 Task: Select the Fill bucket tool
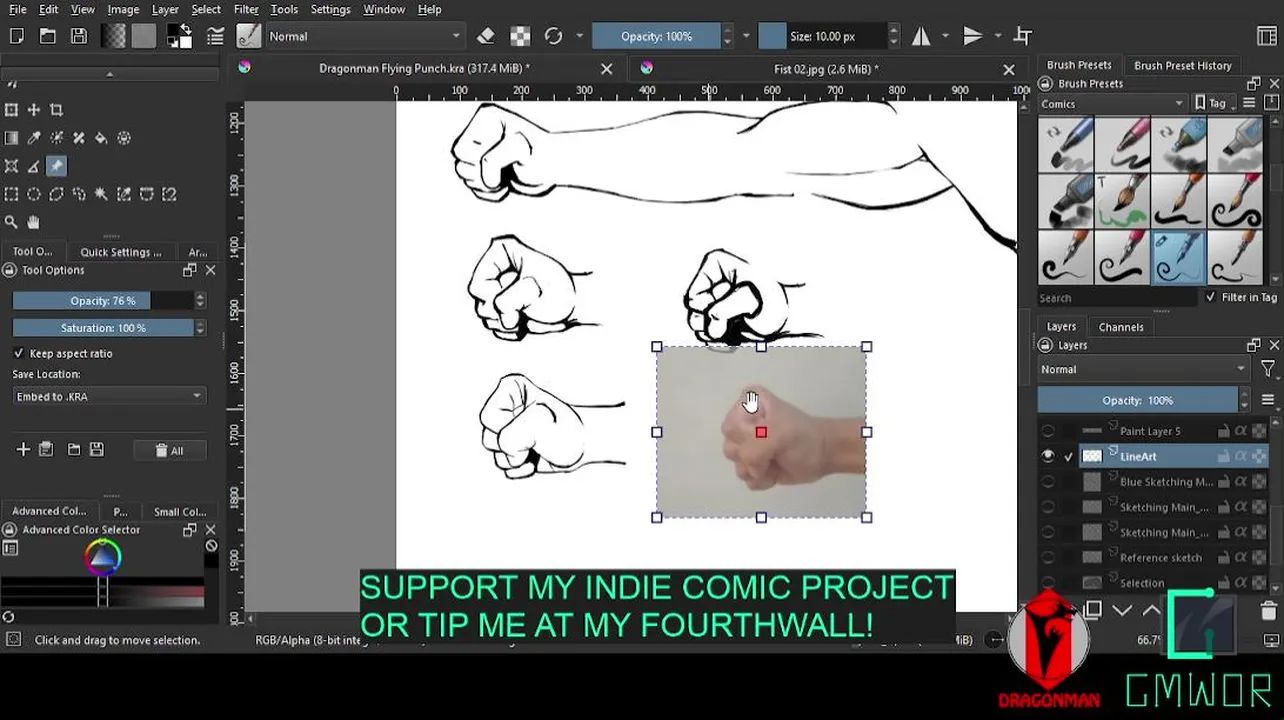pos(101,138)
